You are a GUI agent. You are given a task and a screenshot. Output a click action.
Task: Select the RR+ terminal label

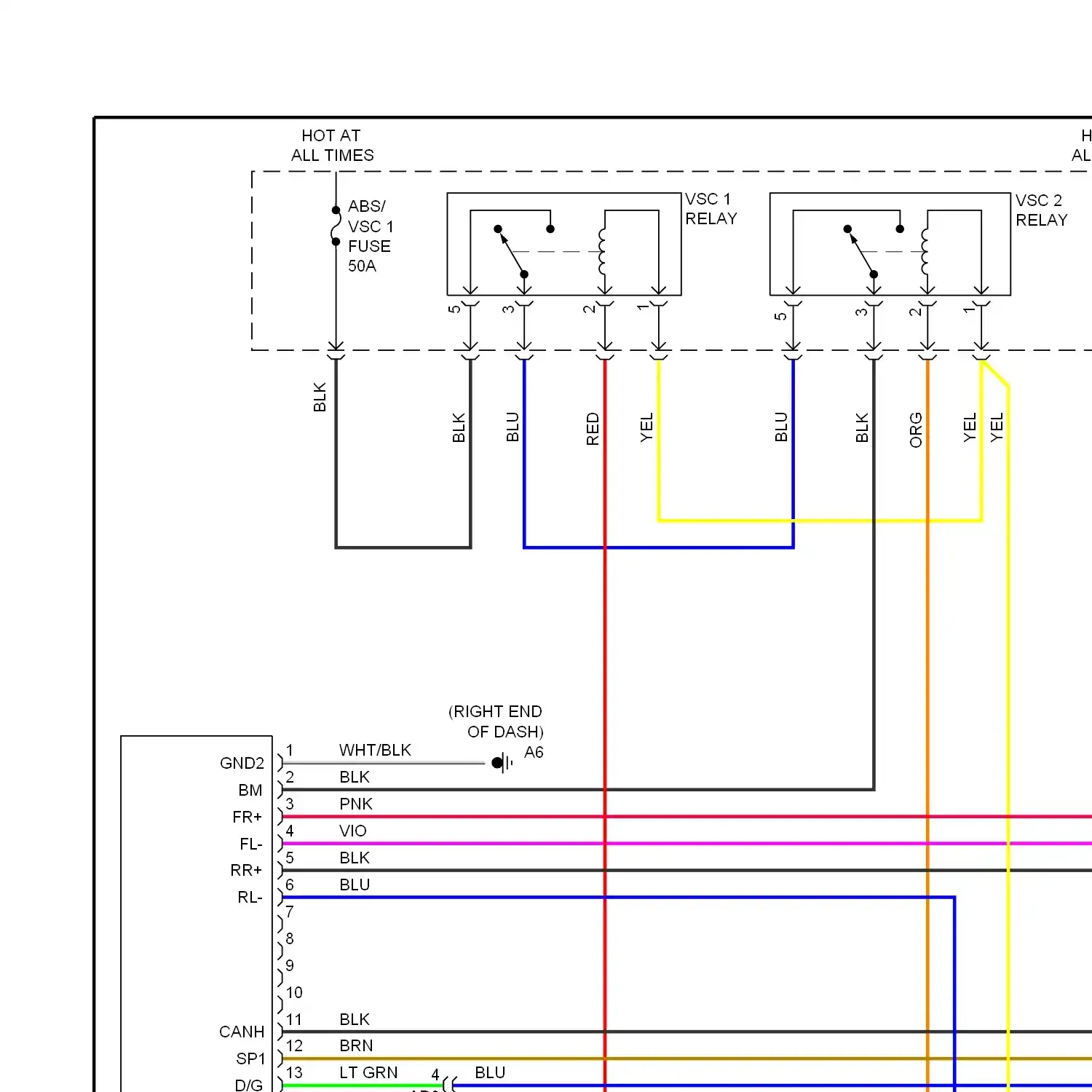point(246,870)
